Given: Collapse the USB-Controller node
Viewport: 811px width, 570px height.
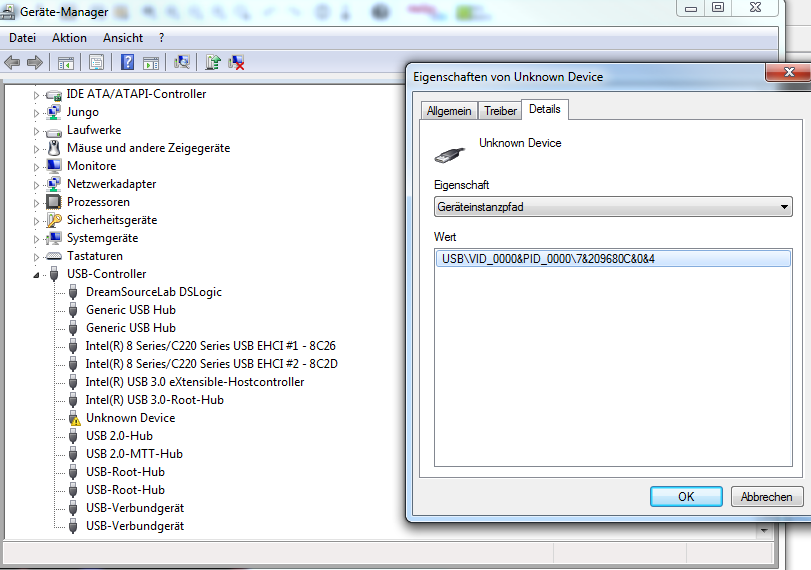Looking at the screenshot, I should pos(36,275).
